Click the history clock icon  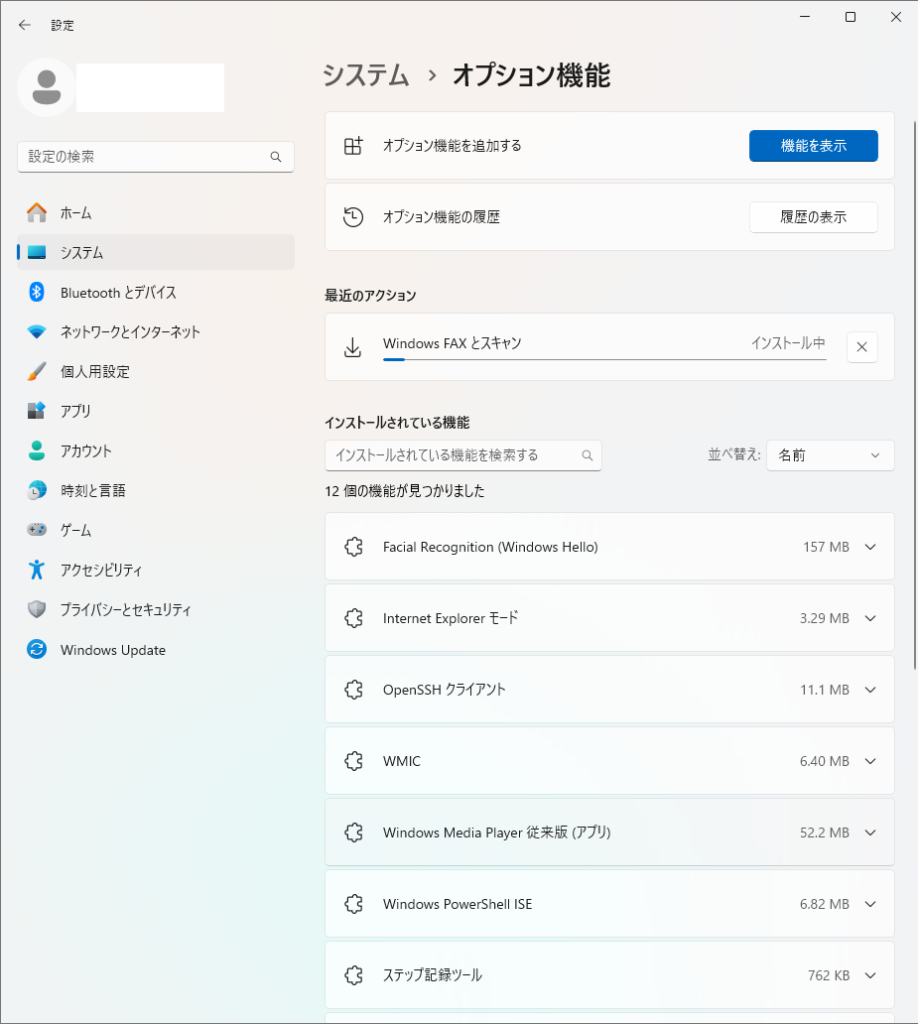(x=353, y=217)
